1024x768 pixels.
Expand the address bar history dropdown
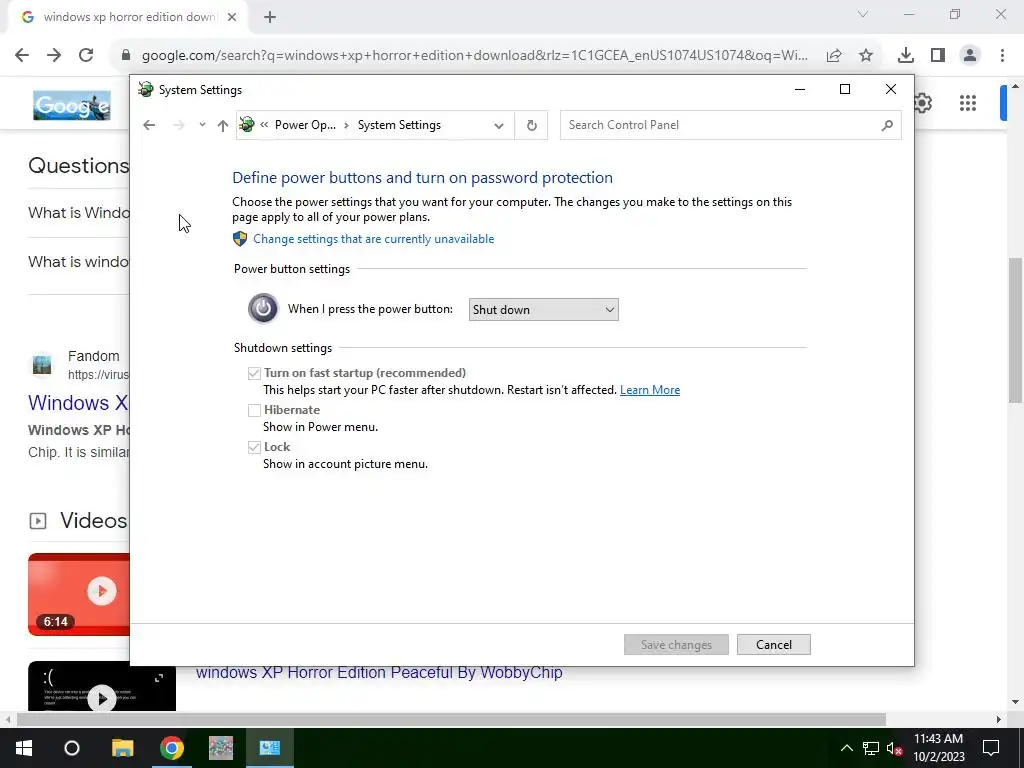pos(499,125)
